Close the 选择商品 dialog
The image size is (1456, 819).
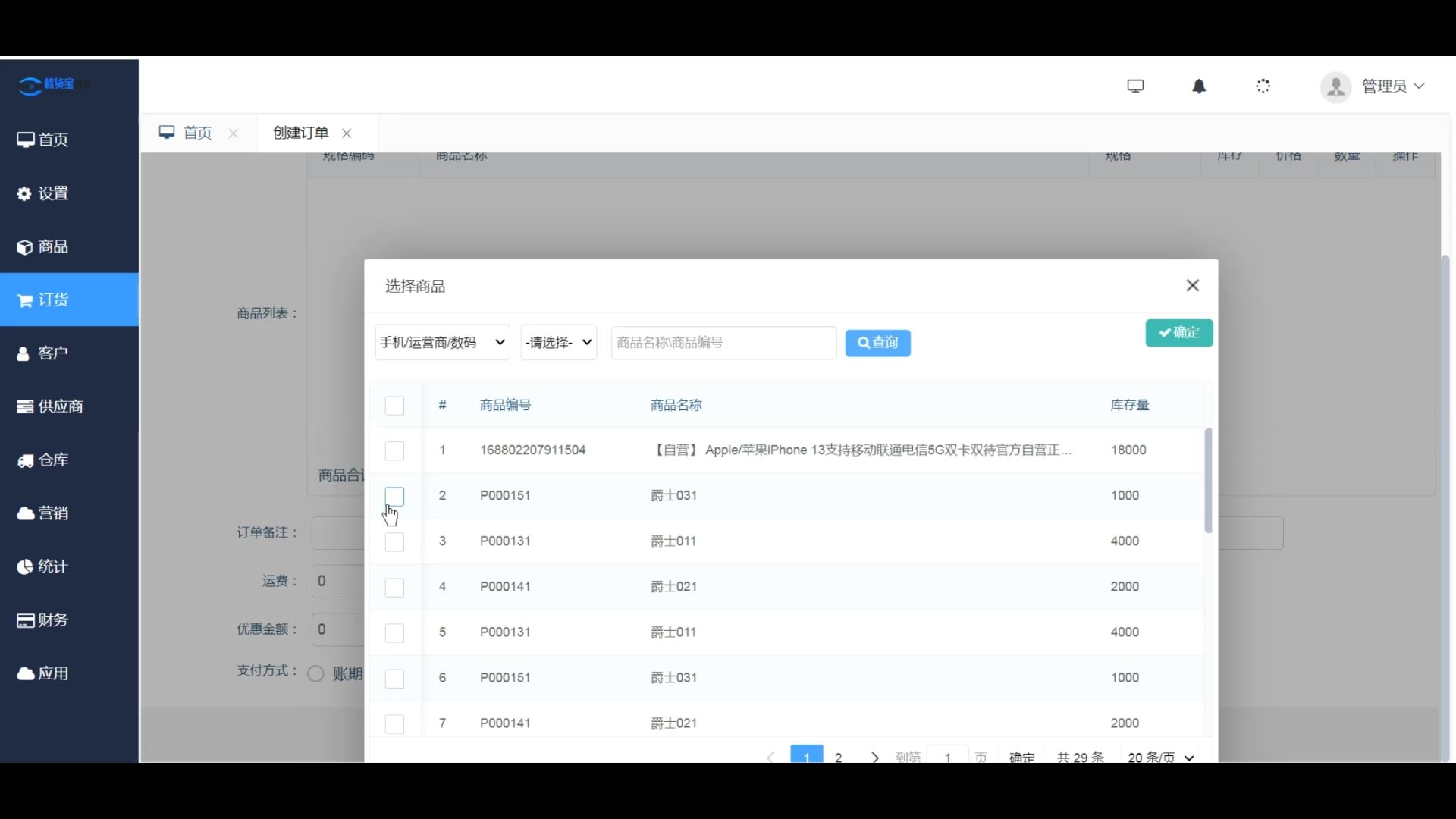click(1193, 285)
